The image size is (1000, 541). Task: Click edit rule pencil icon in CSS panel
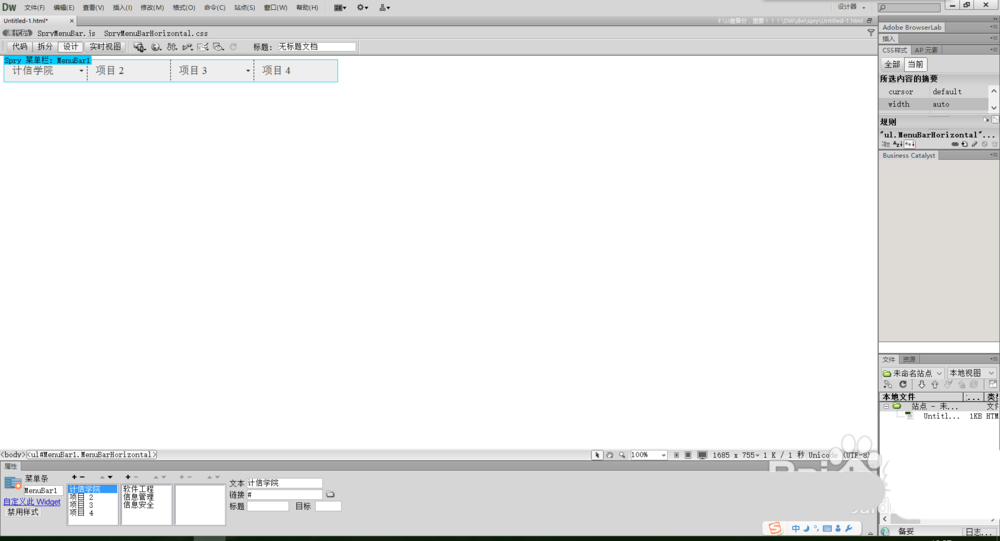click(x=974, y=144)
